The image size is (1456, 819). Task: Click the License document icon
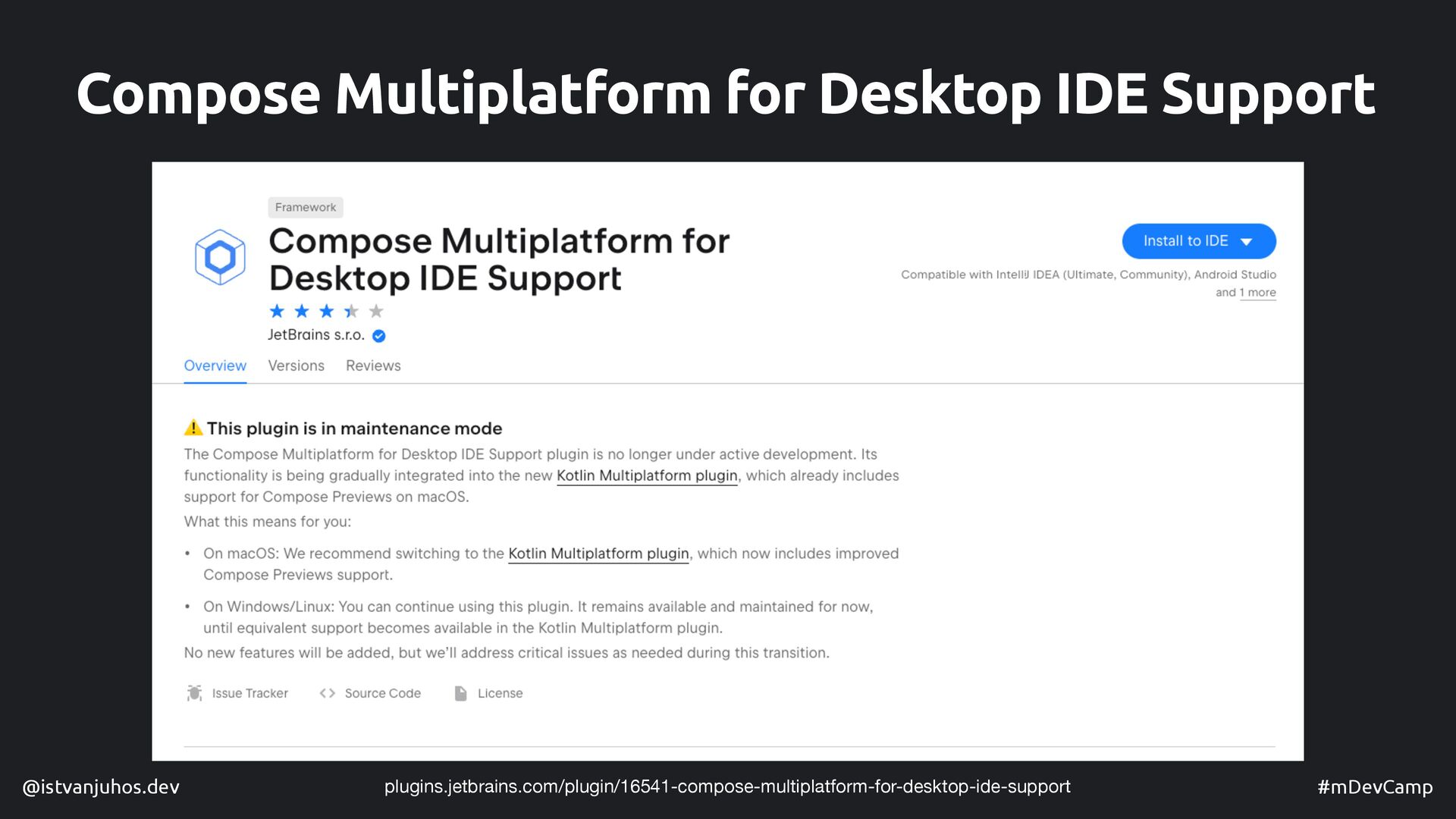tap(460, 693)
